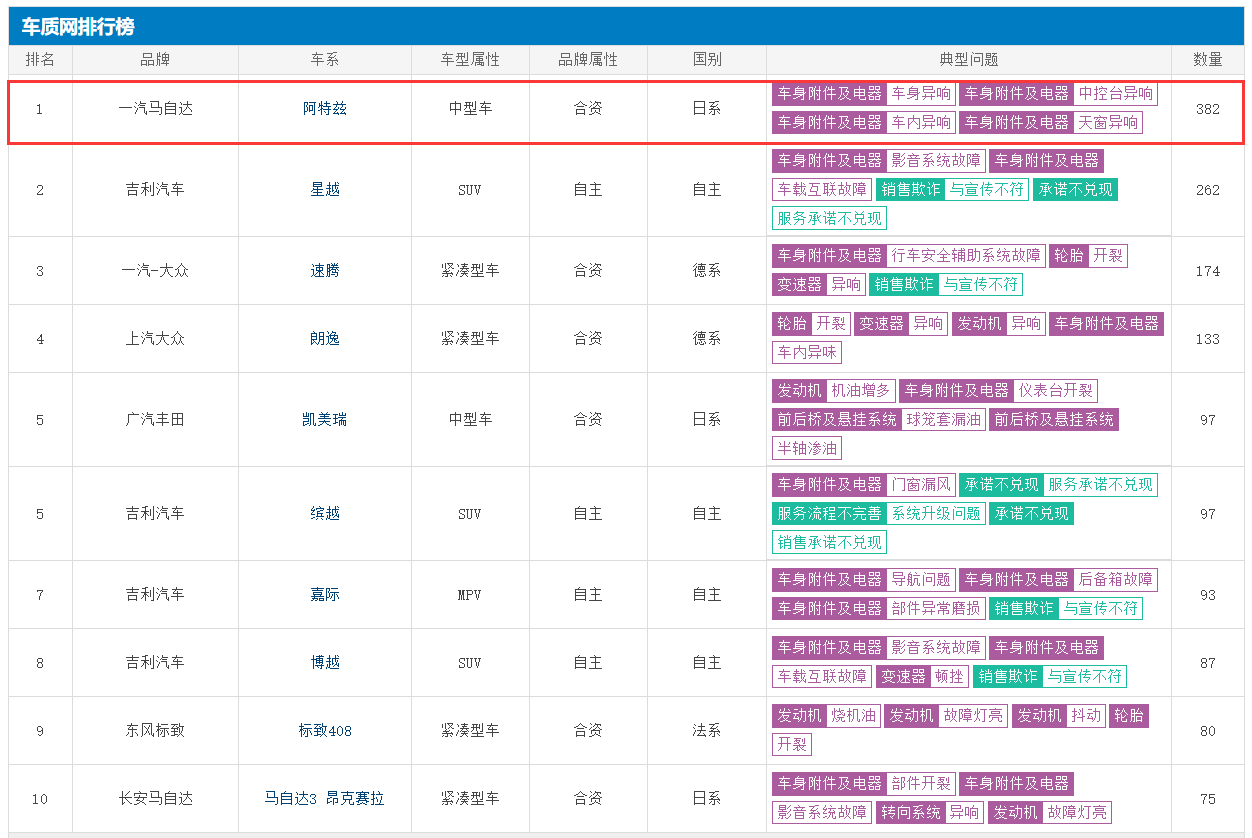Select the 天窗异响 issue tag
The width and height of the screenshot is (1252, 838).
pyautogui.click(x=1107, y=123)
